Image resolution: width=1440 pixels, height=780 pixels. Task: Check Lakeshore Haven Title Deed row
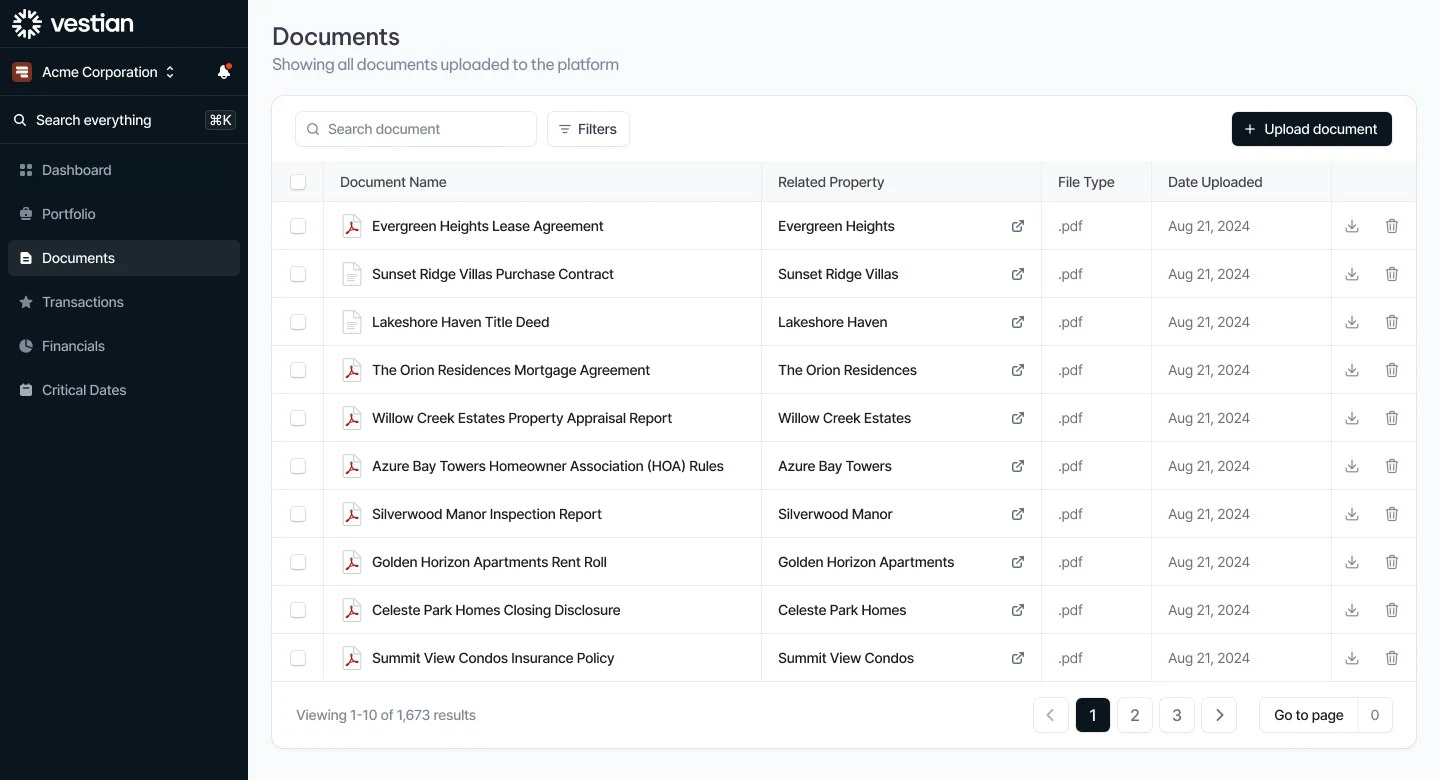click(298, 322)
